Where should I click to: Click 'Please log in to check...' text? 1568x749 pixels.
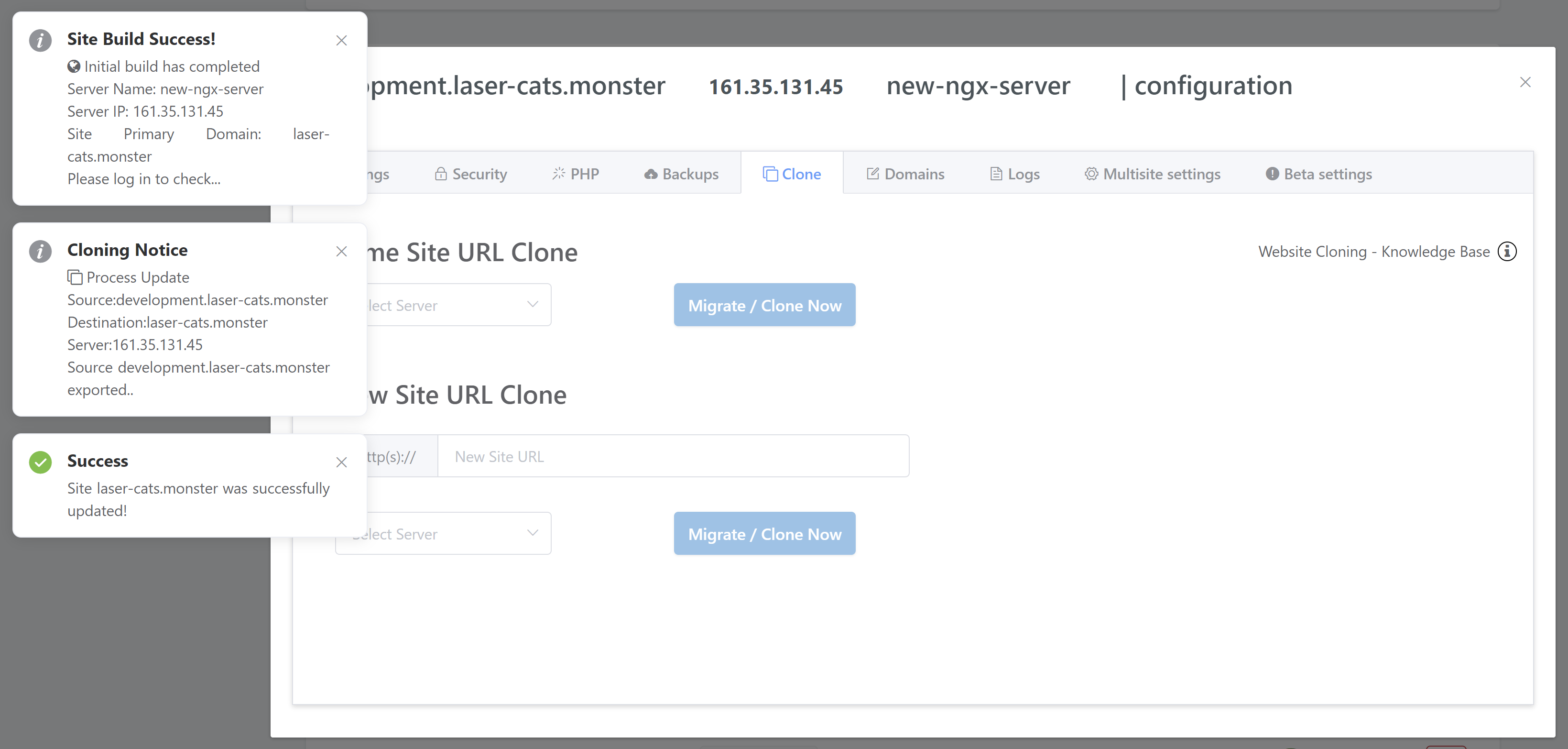143,179
